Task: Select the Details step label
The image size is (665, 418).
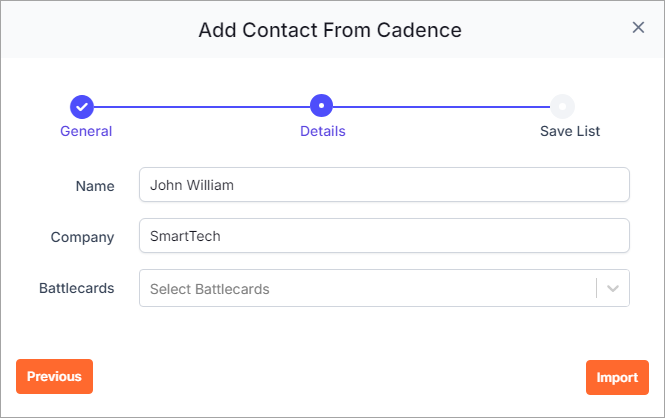Action: click(x=323, y=131)
